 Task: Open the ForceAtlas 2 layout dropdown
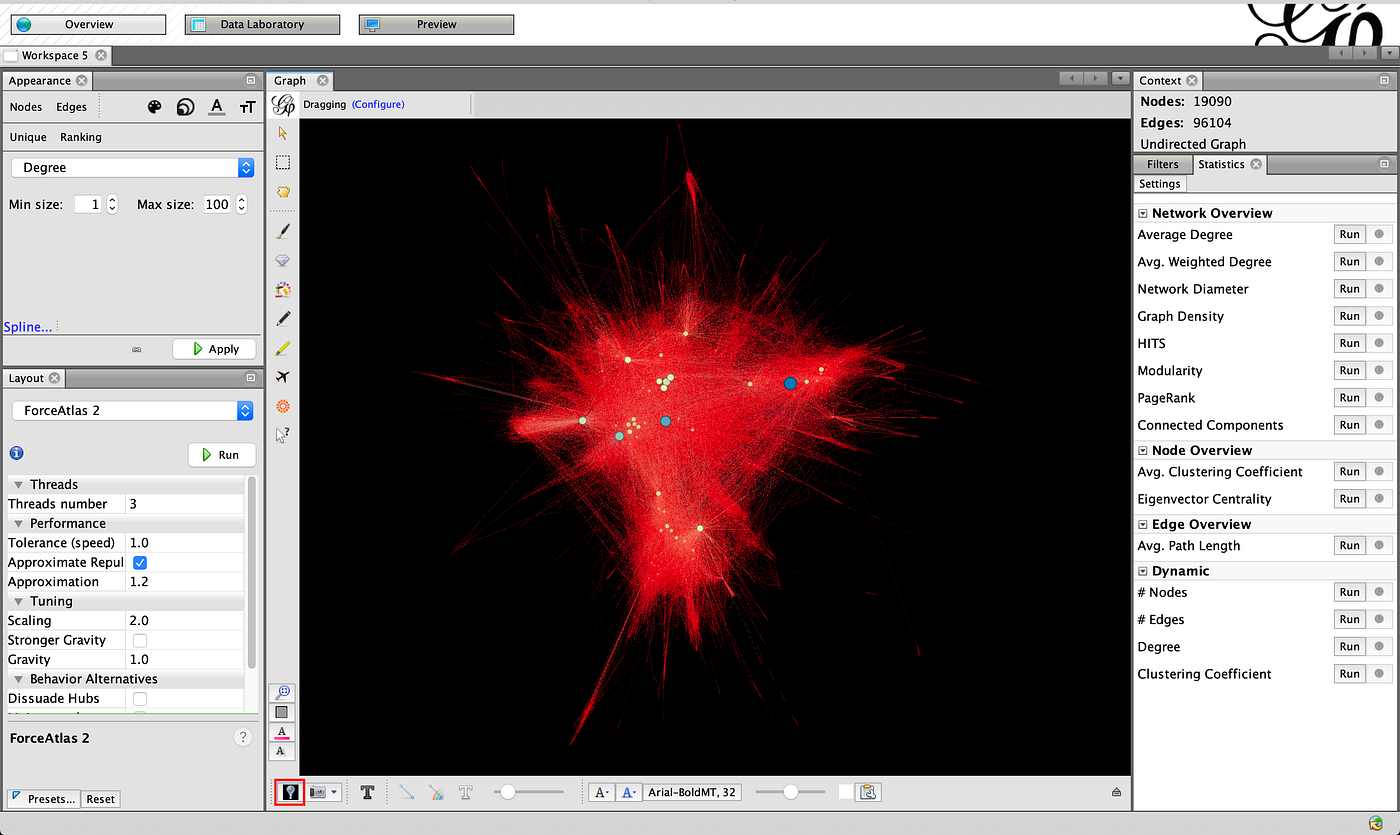pyautogui.click(x=133, y=410)
